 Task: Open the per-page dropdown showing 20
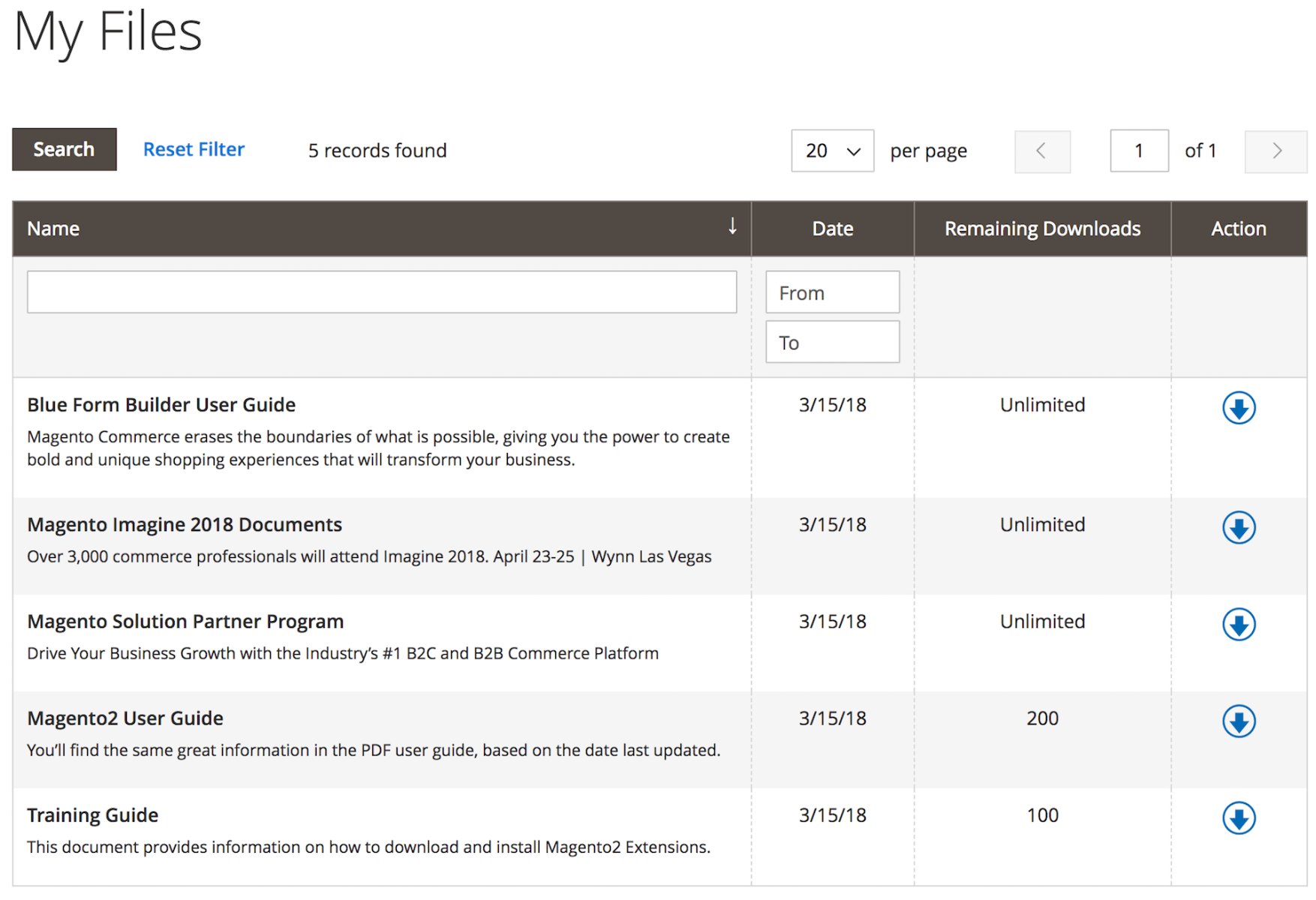(832, 151)
